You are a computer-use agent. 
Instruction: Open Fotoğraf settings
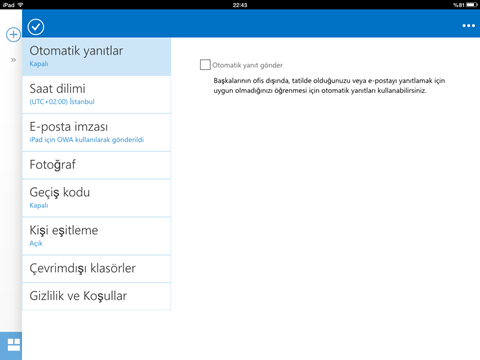pyautogui.click(x=96, y=165)
